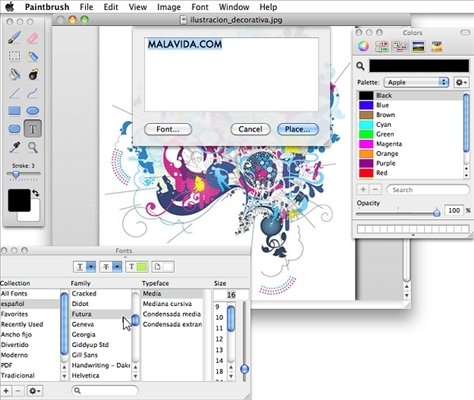Click the plus button in Colors panel

tap(363, 190)
